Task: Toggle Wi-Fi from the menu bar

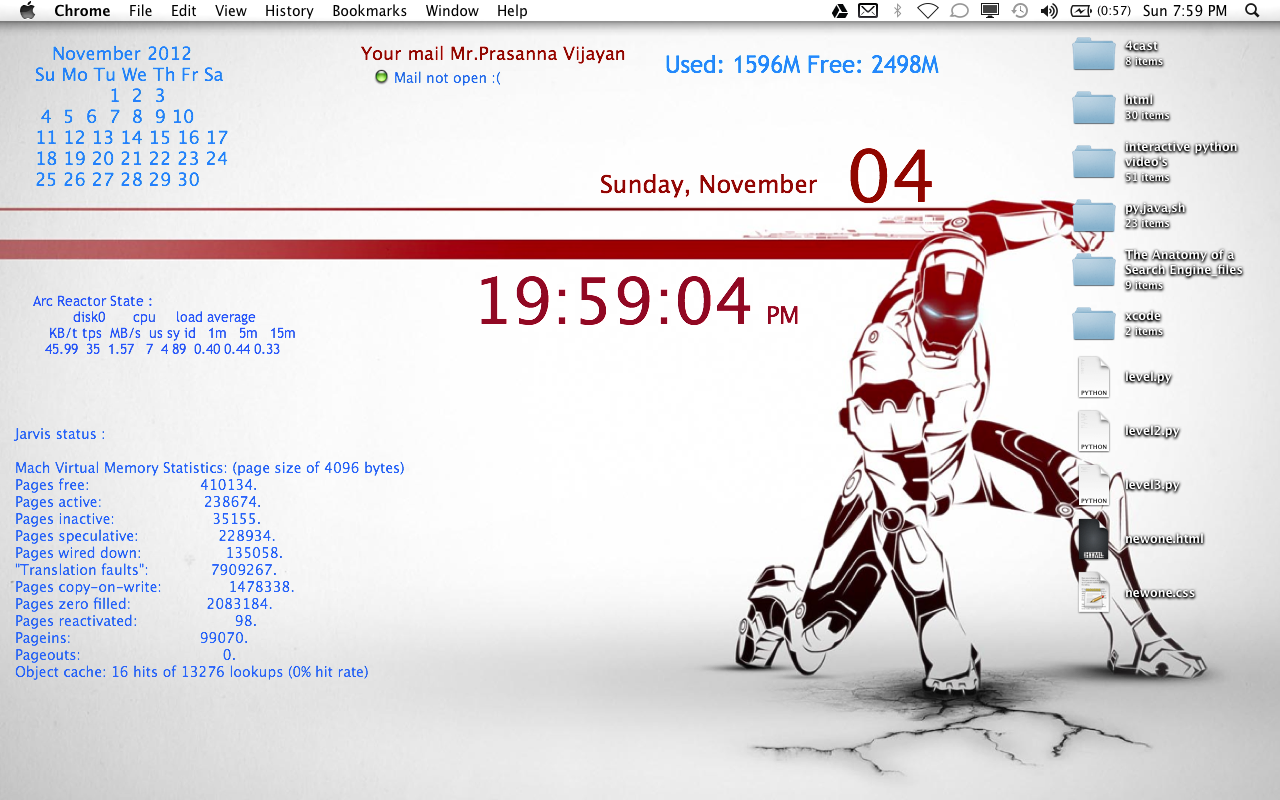Action: pos(927,11)
